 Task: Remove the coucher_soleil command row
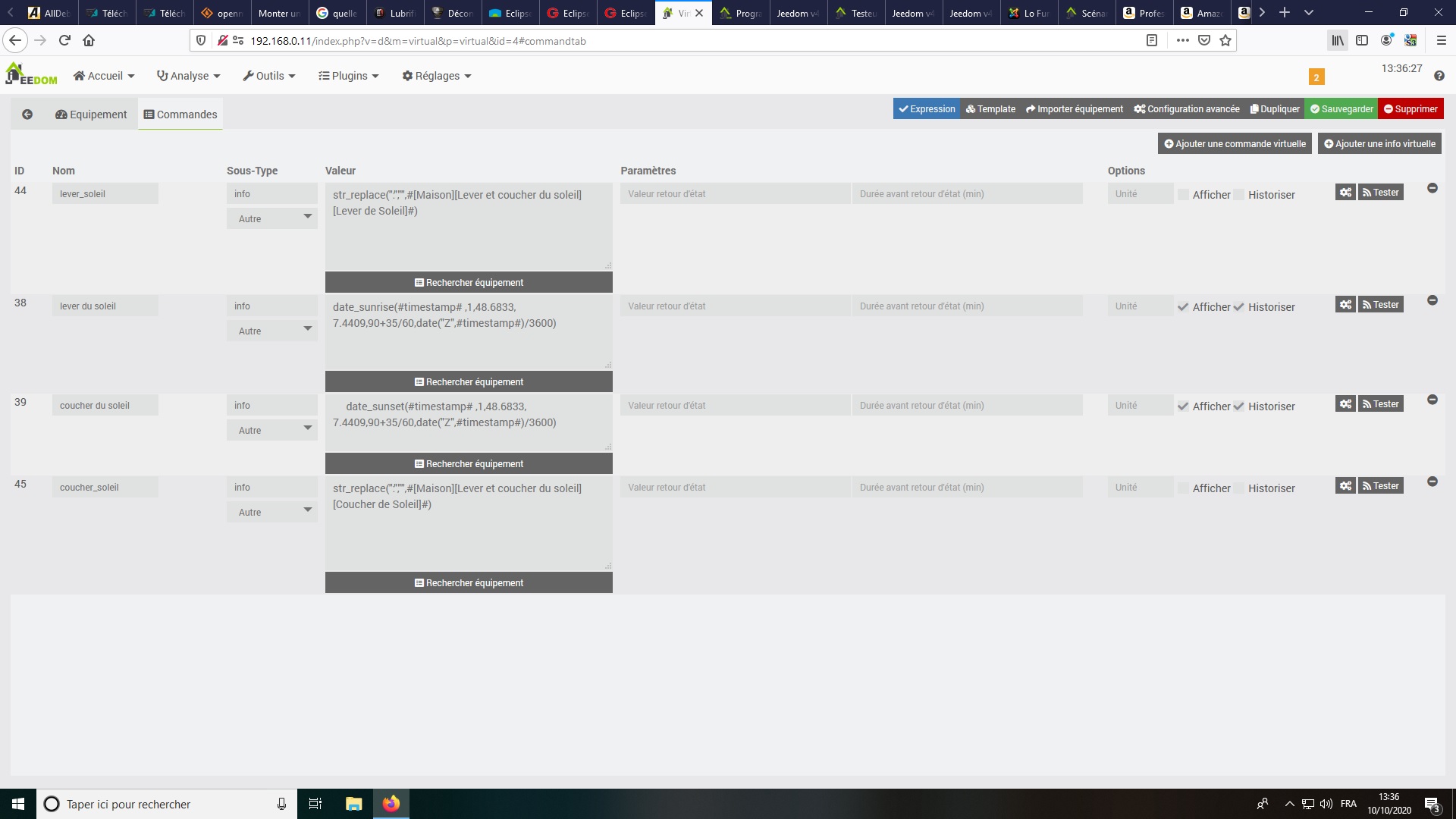(x=1432, y=482)
